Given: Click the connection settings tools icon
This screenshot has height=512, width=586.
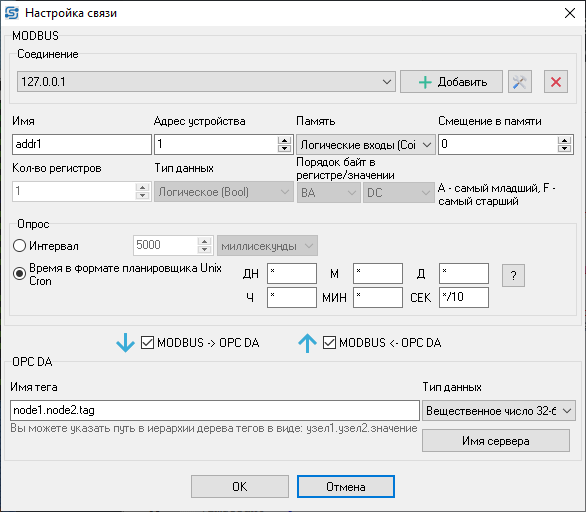Looking at the screenshot, I should coord(519,82).
